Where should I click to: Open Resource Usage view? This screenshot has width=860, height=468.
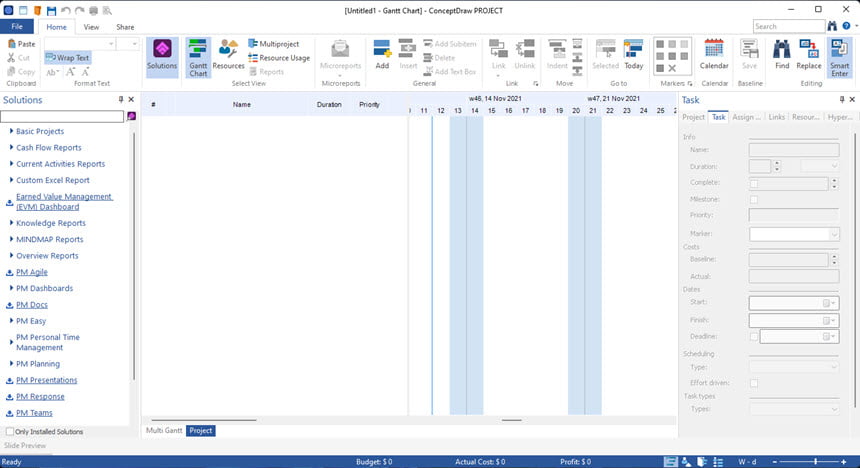[279, 58]
